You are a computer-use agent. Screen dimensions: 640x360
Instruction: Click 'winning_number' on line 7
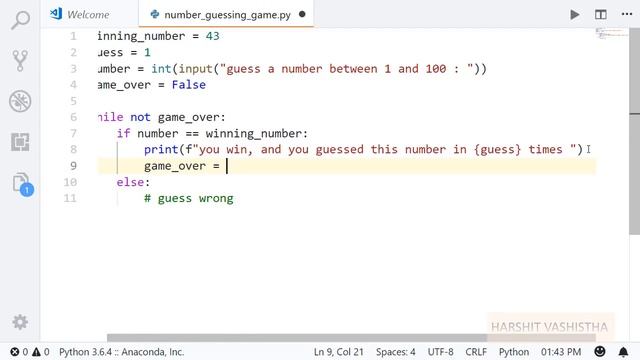coord(253,133)
